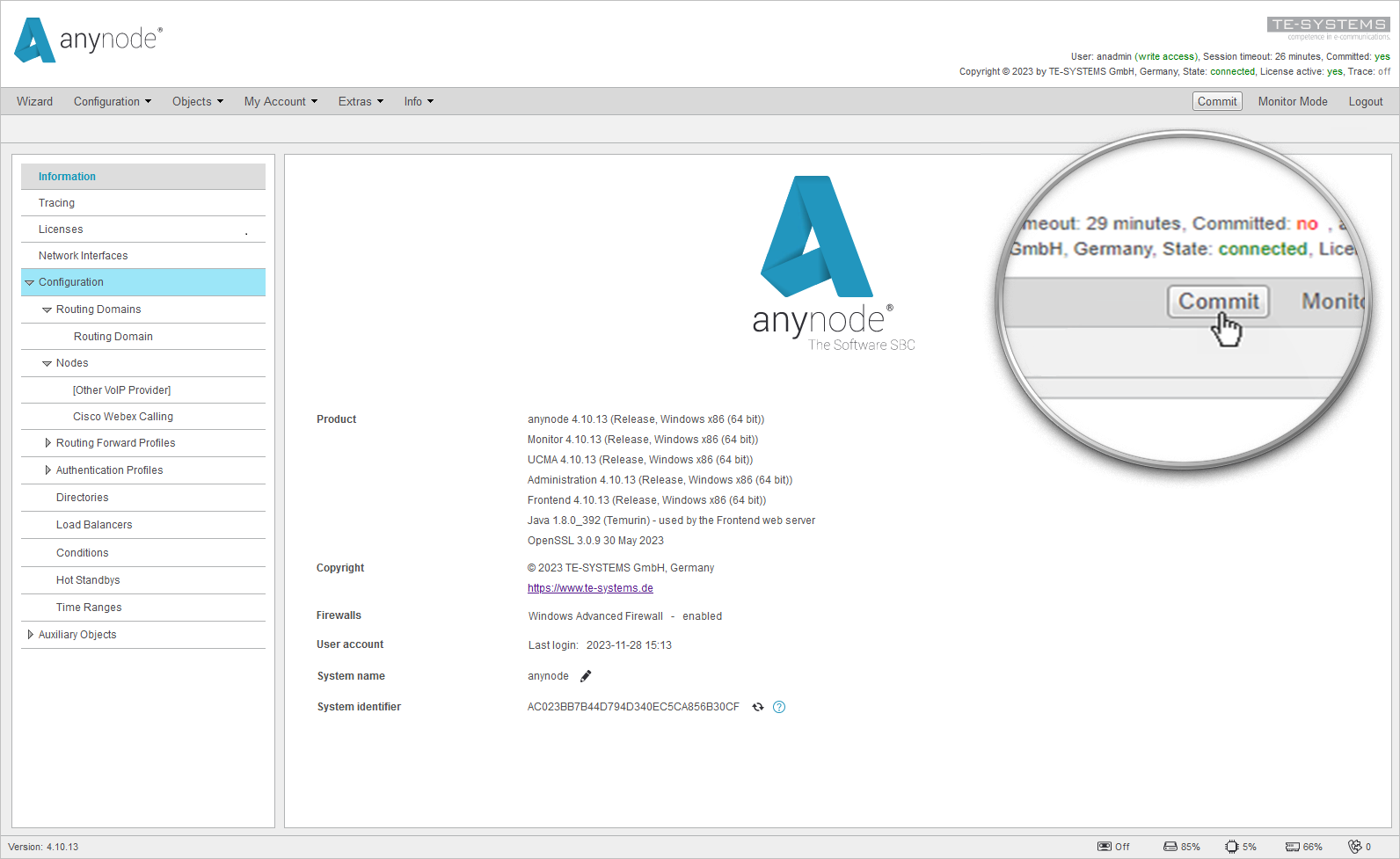Click the Windows Advanced Firewall enabled text
This screenshot has height=859, width=1400.
625,616
